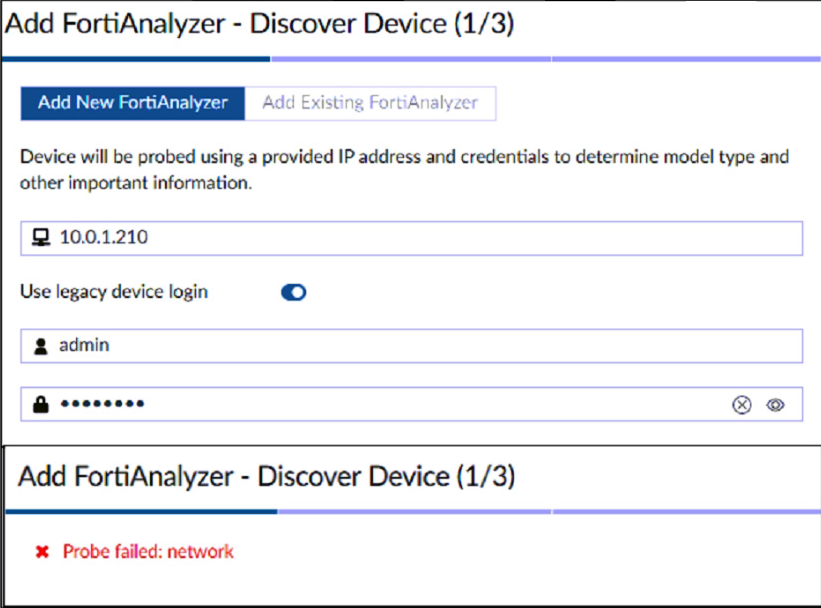The height and width of the screenshot is (608, 821).
Task: Click the Probe failed: network error message
Action: 148,551
